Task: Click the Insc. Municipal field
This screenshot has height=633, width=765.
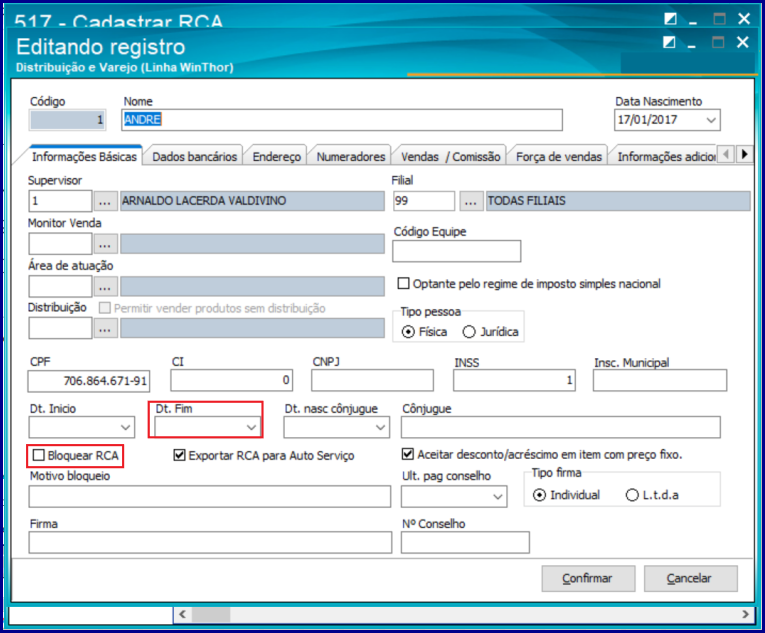Action: (x=660, y=380)
